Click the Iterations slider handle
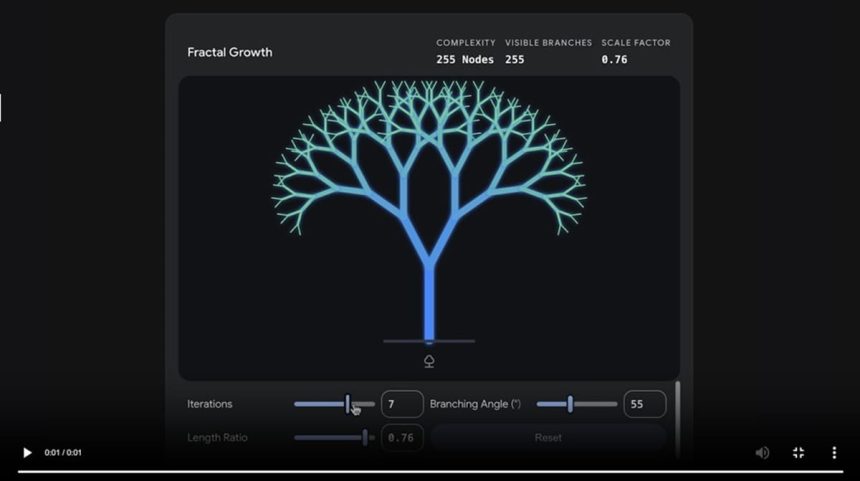 [x=348, y=404]
